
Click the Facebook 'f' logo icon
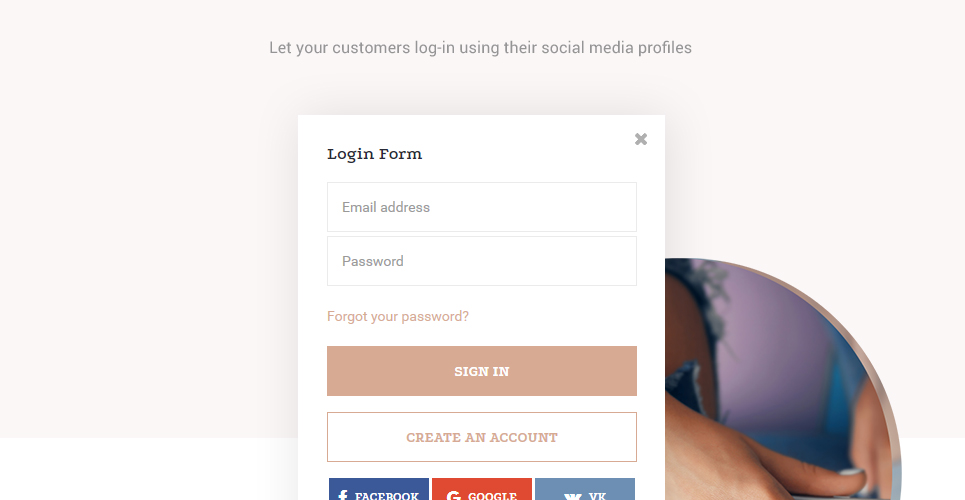click(x=343, y=495)
